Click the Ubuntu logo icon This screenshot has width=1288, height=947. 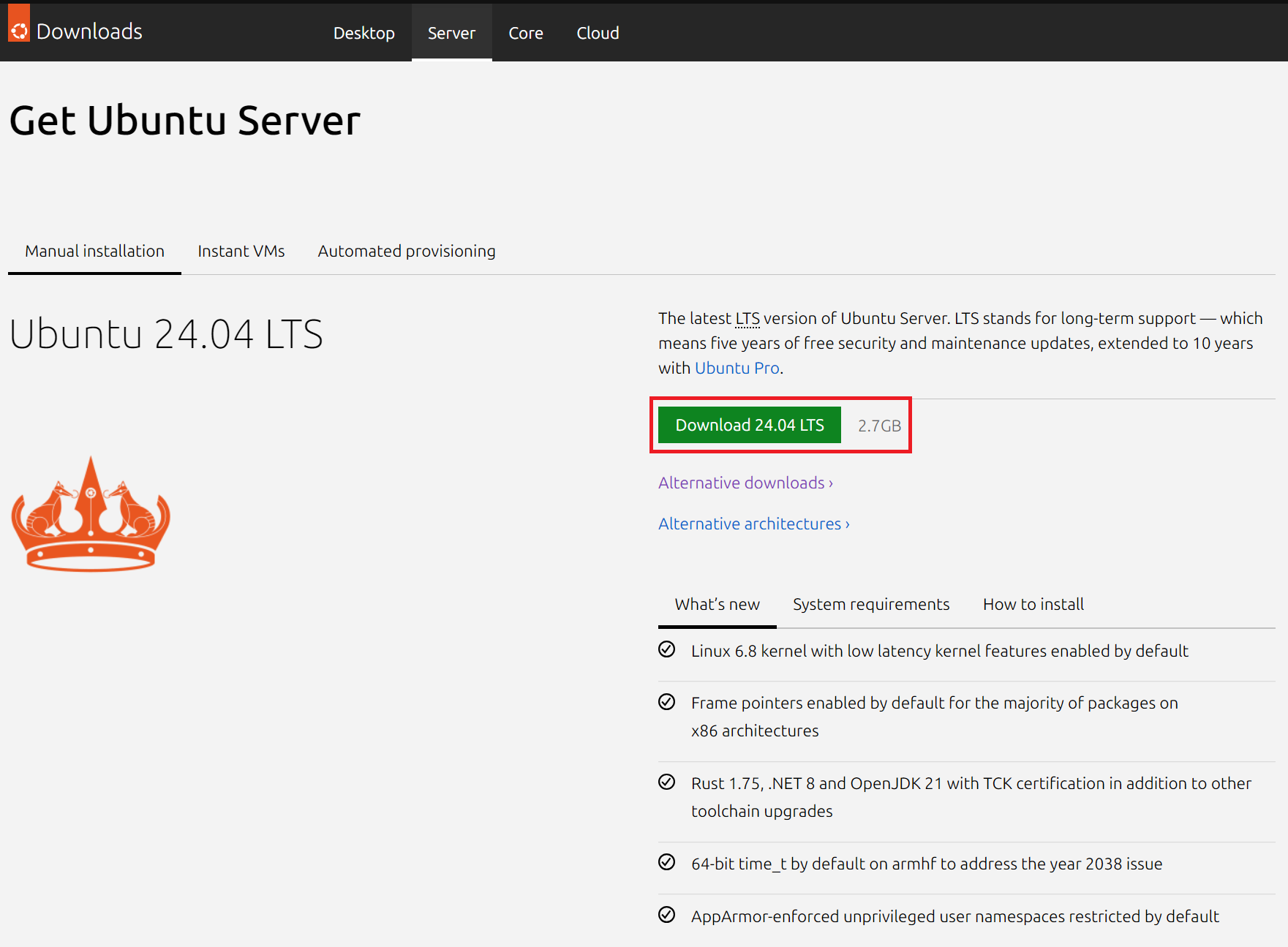click(x=19, y=23)
